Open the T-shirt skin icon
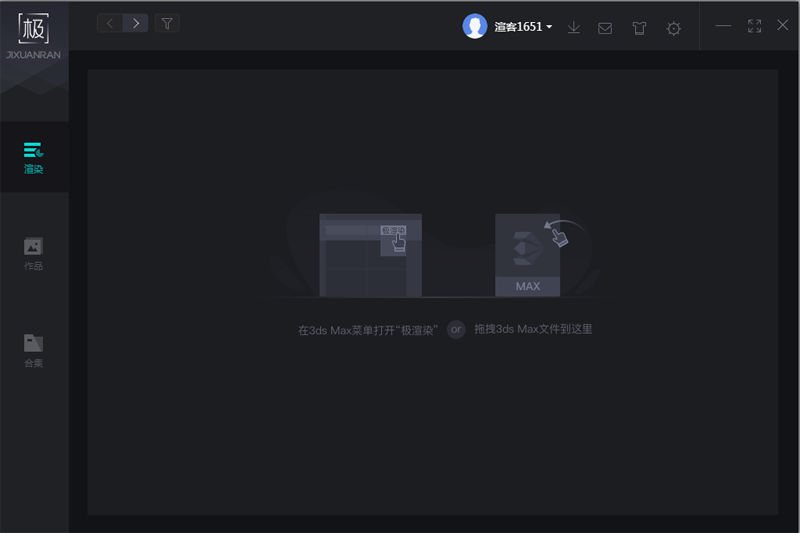 click(639, 28)
